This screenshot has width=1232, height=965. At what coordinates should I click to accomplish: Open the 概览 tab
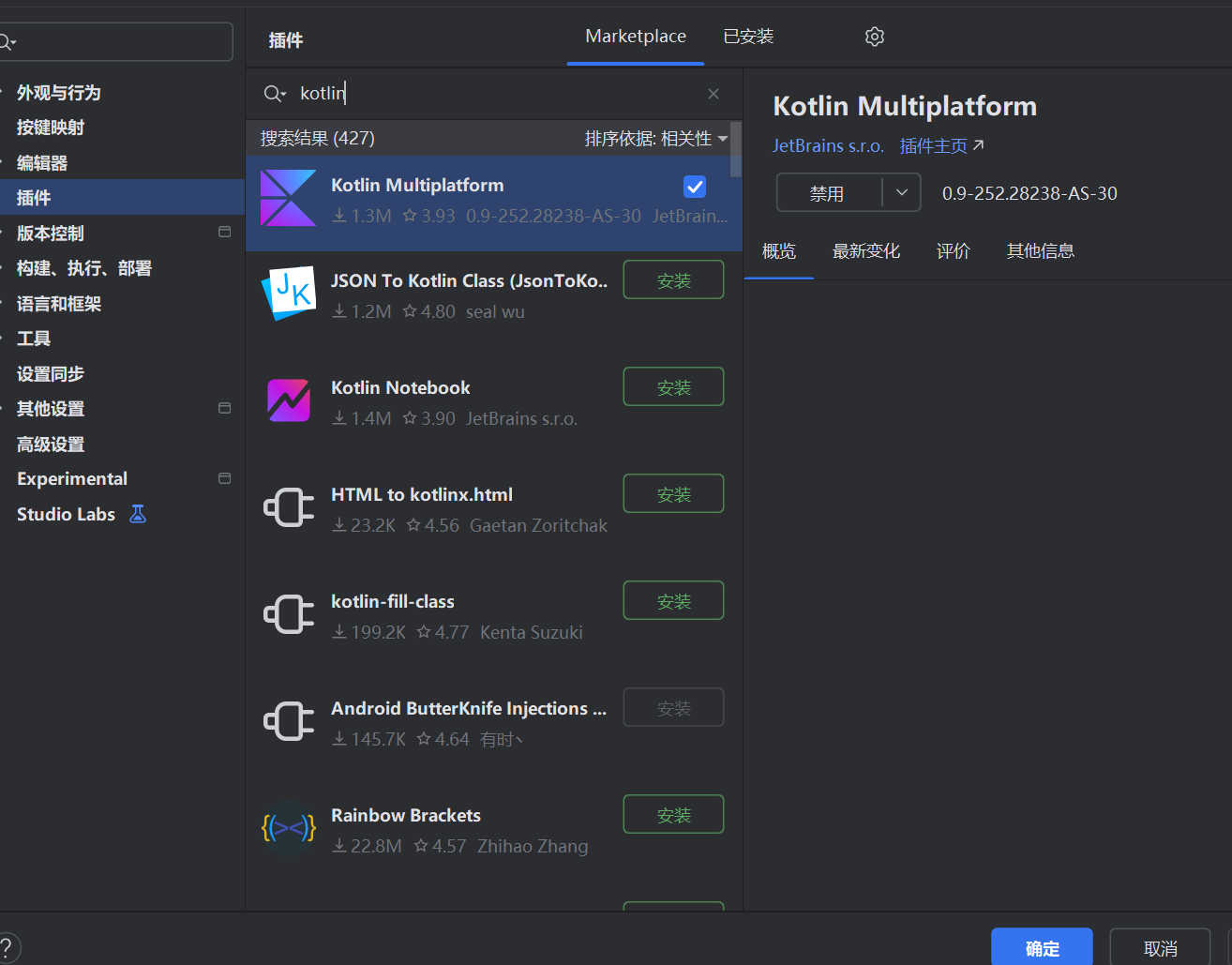tap(779, 251)
